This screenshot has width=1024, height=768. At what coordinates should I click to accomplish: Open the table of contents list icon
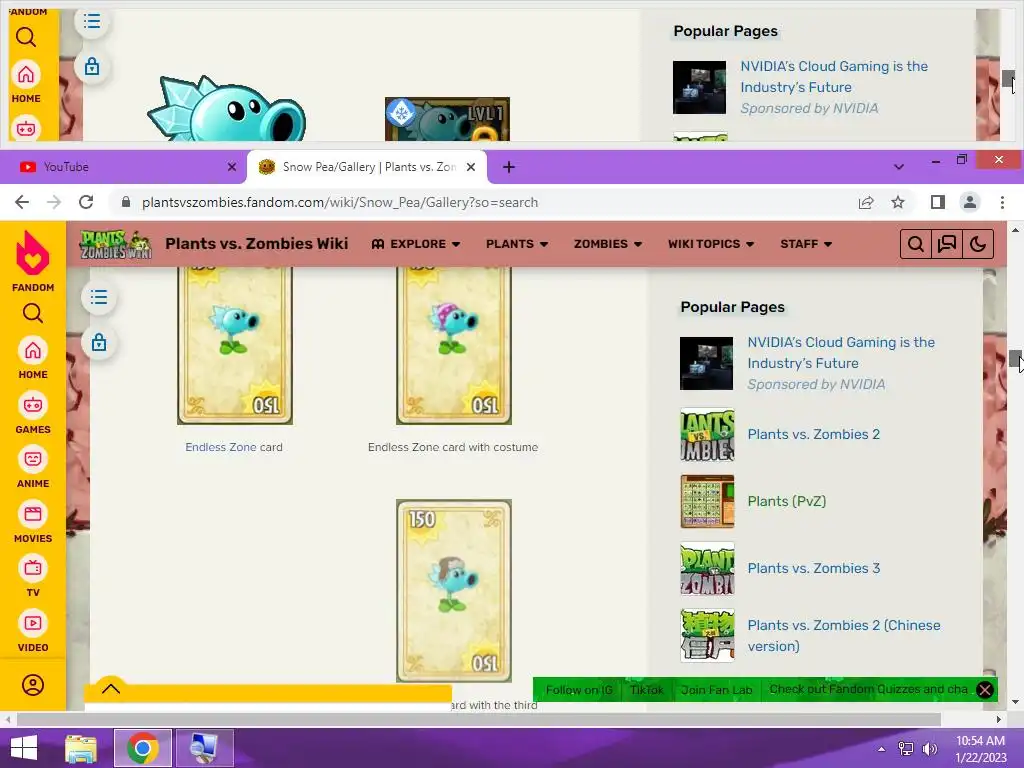[99, 298]
